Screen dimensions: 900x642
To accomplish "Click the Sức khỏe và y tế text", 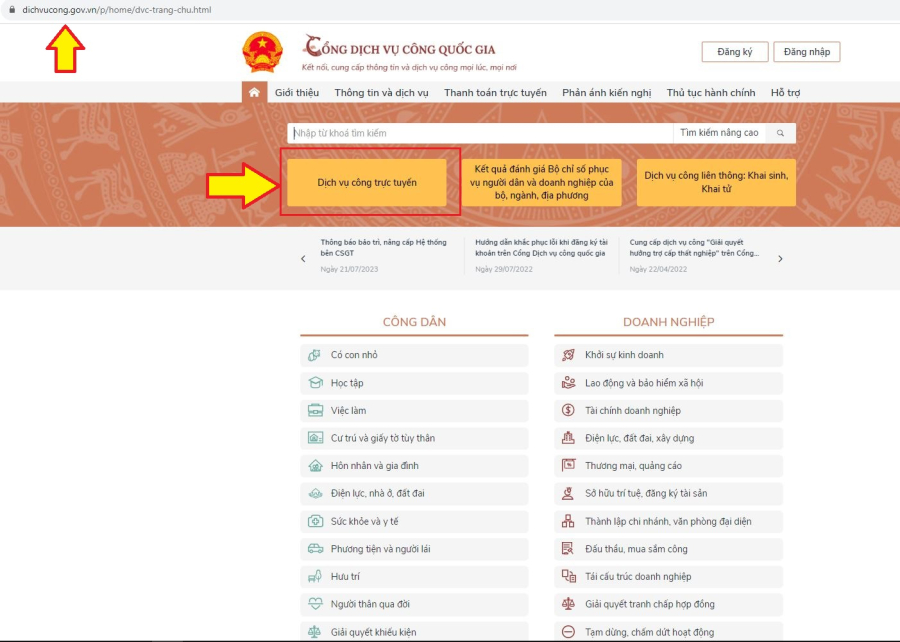I will tap(364, 521).
